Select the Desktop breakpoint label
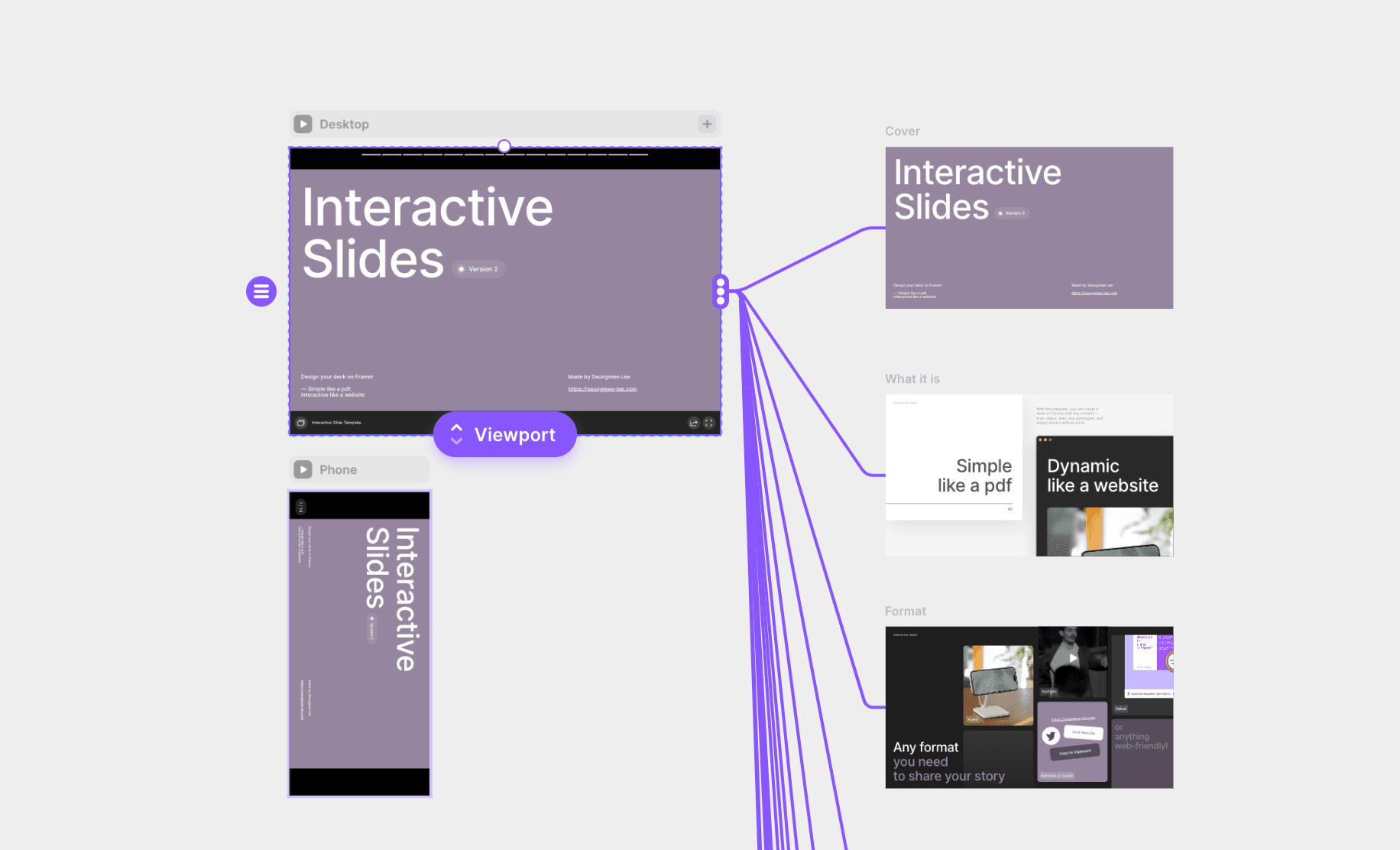 pos(344,124)
